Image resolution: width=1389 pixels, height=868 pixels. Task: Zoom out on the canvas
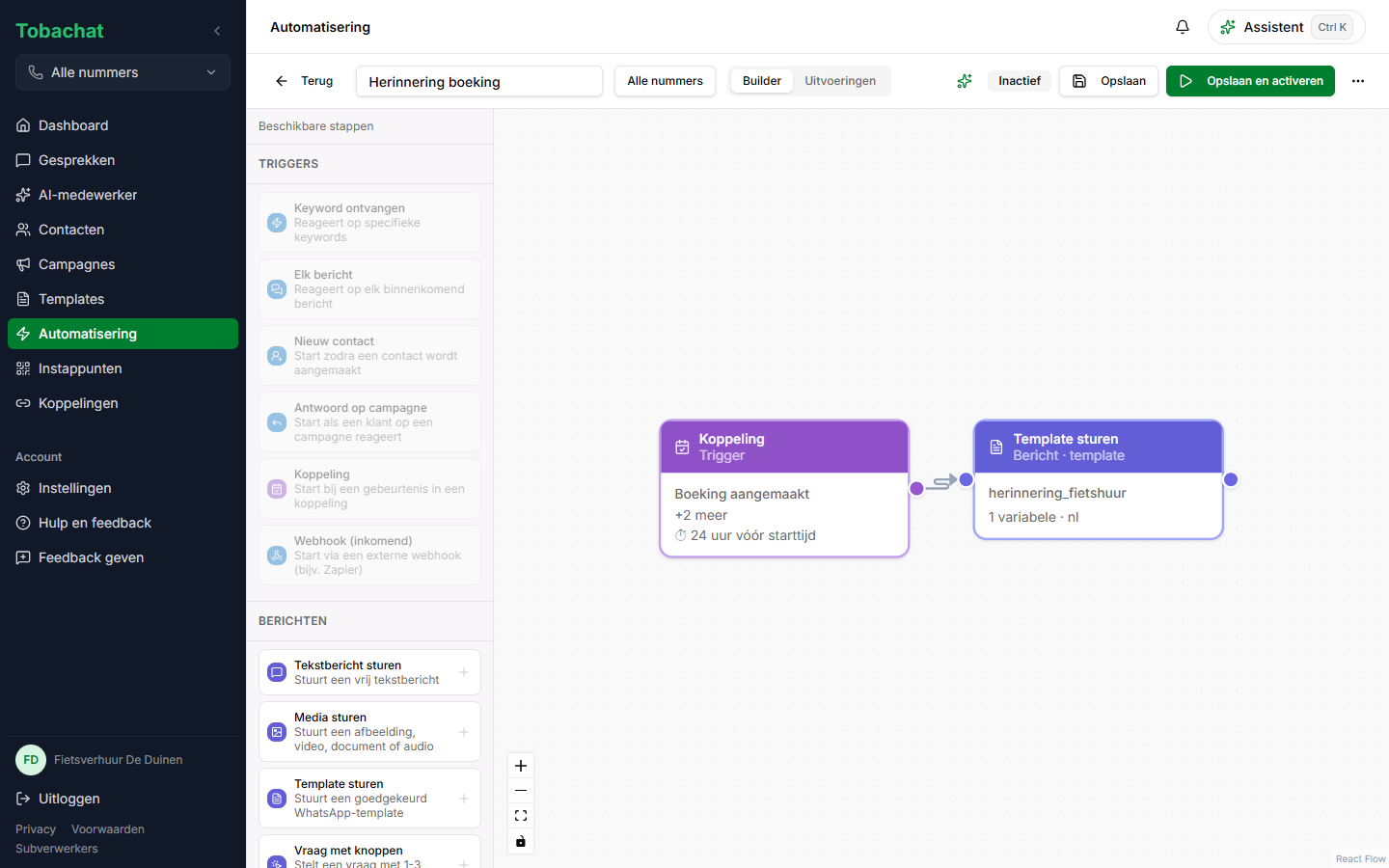coord(521,791)
